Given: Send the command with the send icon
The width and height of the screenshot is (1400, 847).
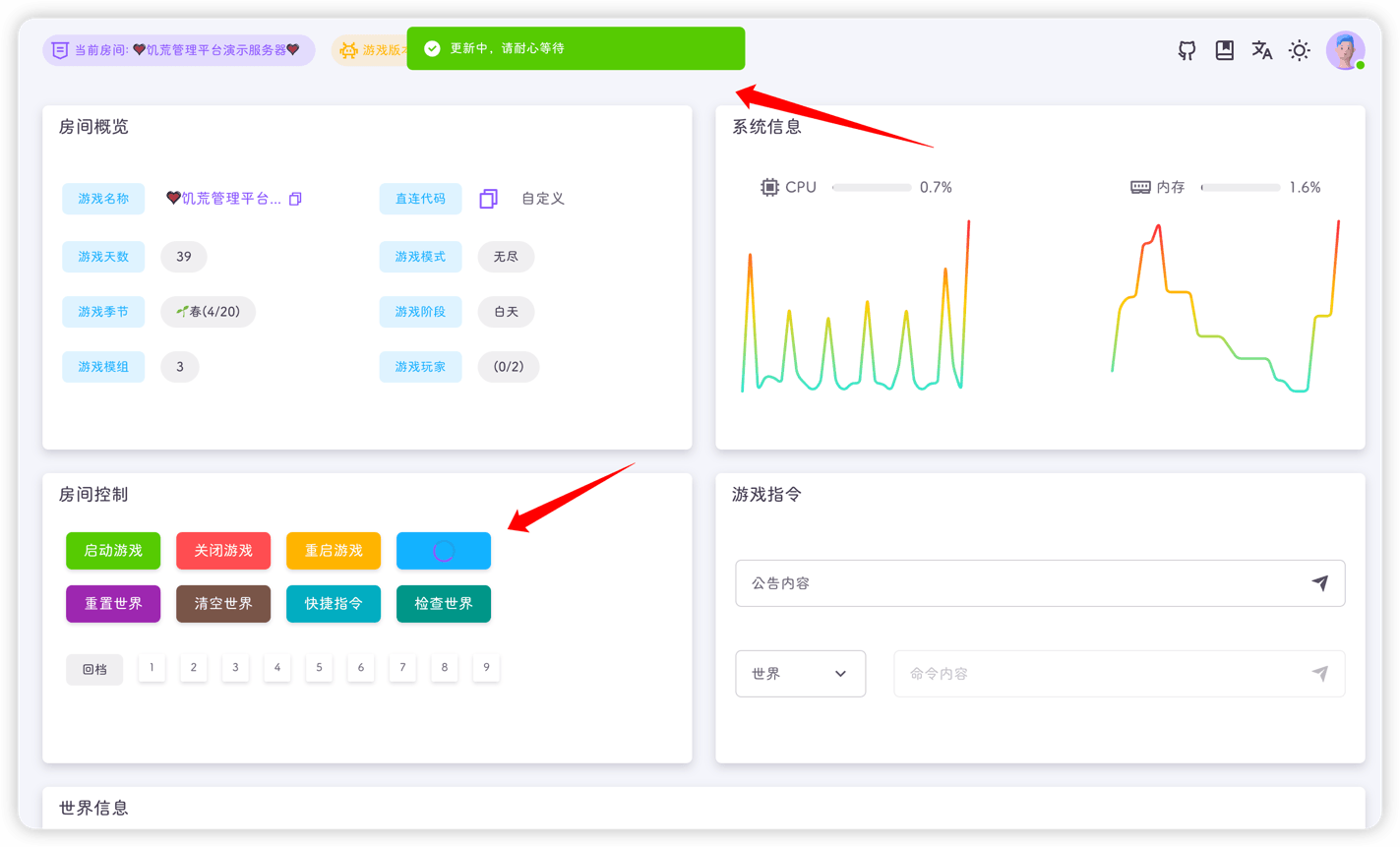Looking at the screenshot, I should pyautogui.click(x=1321, y=673).
